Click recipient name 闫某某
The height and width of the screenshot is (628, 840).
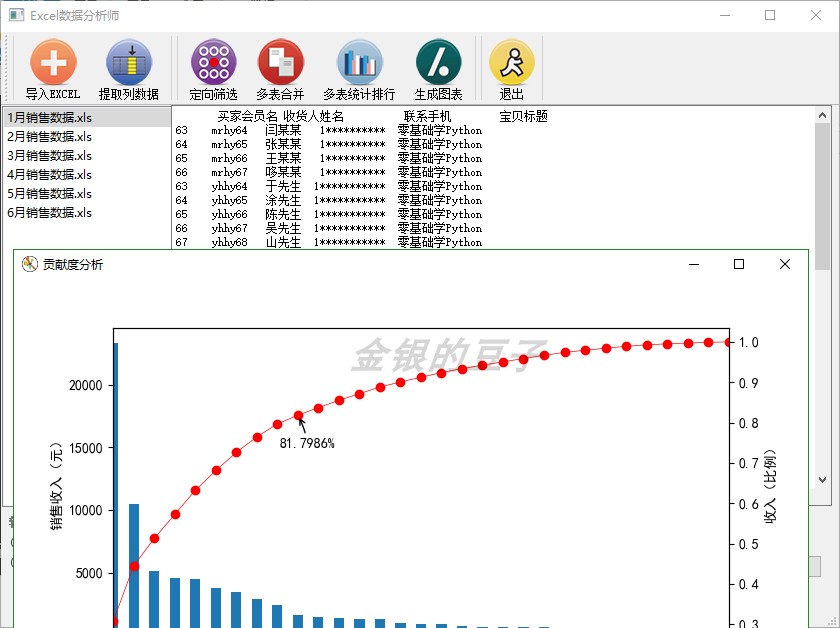(283, 130)
